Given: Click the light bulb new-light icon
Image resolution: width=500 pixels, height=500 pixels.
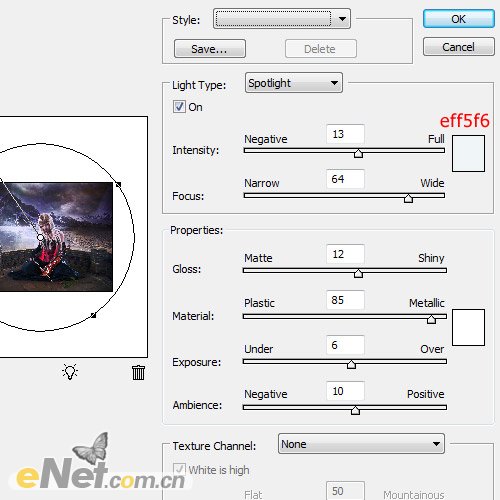Looking at the screenshot, I should (70, 372).
